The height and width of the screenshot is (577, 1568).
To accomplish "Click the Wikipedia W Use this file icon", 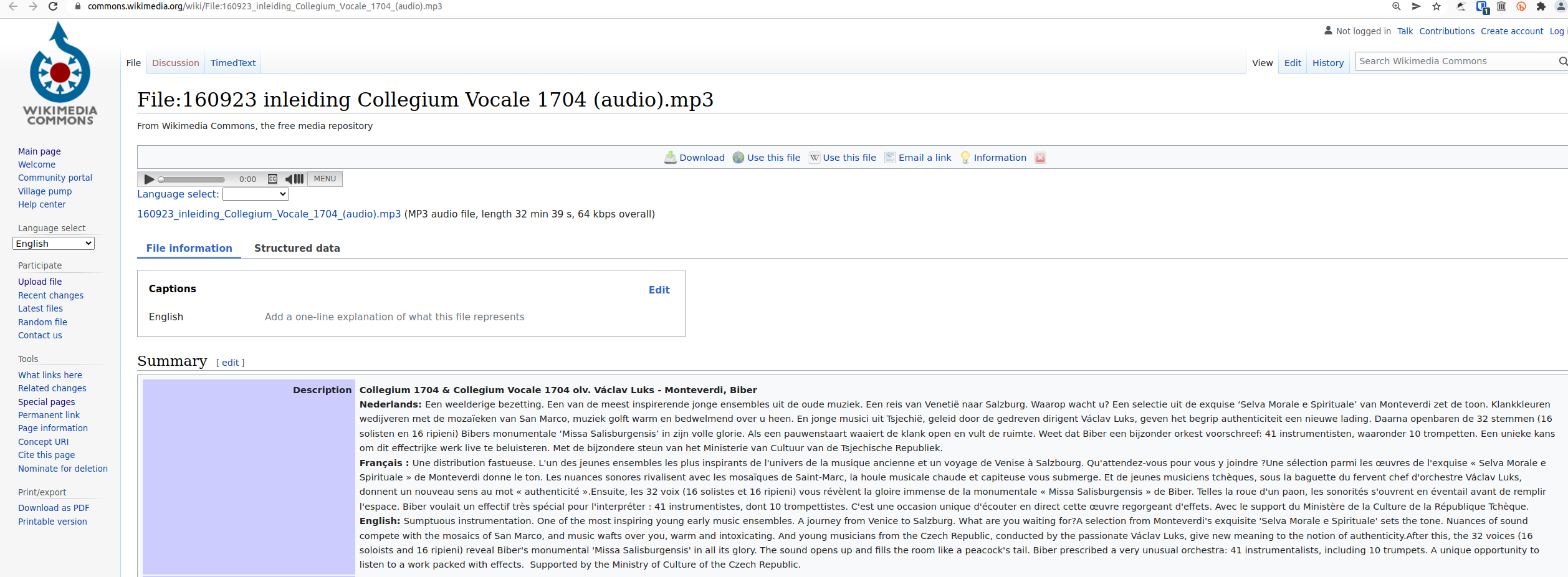I will pyautogui.click(x=814, y=158).
